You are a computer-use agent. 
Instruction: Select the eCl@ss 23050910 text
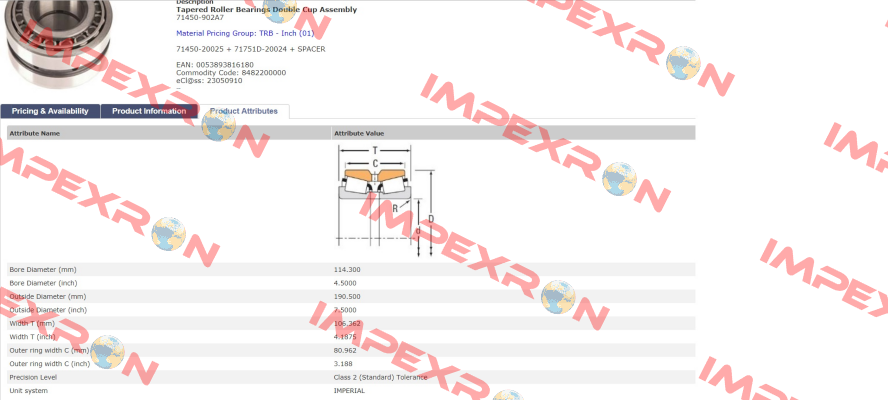[209, 80]
